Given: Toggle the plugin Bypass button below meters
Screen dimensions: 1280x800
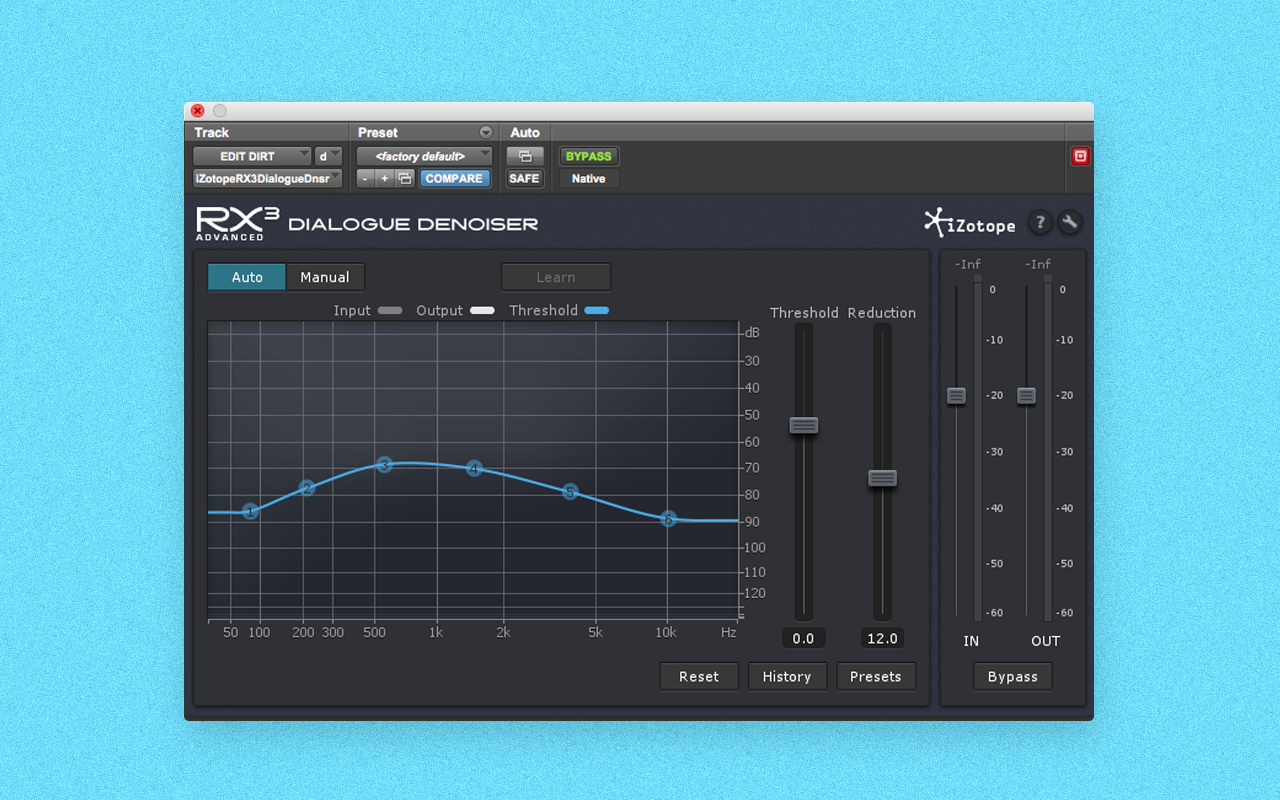Looking at the screenshot, I should pos(1013,677).
